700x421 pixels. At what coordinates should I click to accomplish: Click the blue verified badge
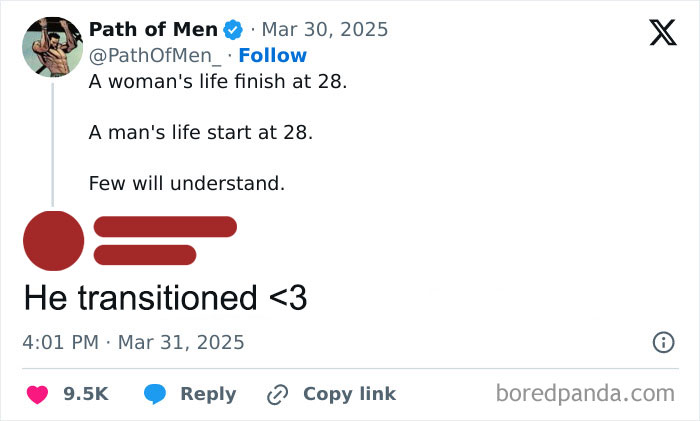click(x=235, y=28)
